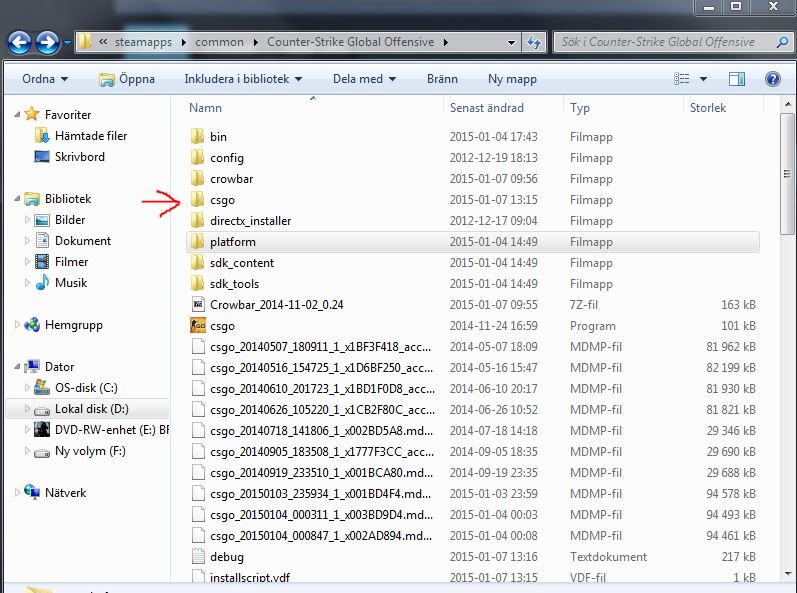Go back with the blue Back arrow
Screen dimensions: 797x593
(x=19, y=42)
